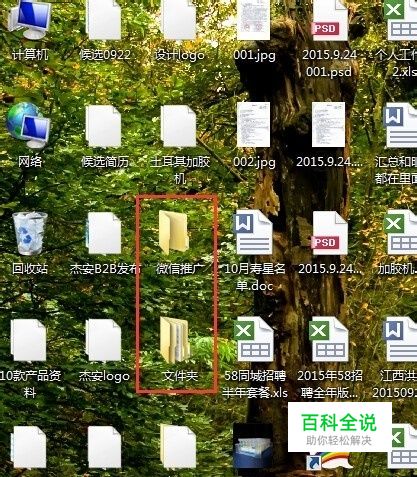Select the 杰安logo file icon
Viewport: 417px width, 477px height.
pos(104,341)
